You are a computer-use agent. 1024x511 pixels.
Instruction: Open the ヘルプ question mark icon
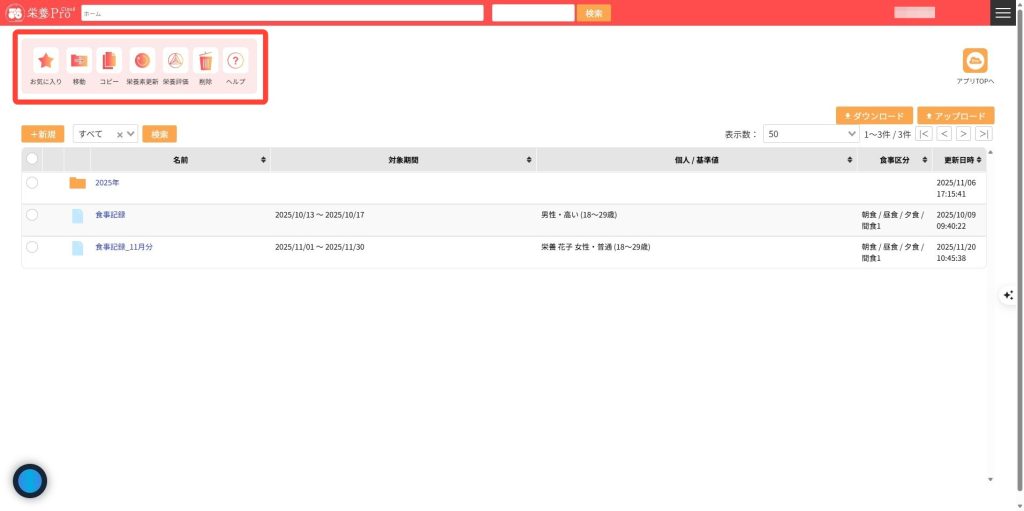pyautogui.click(x=236, y=61)
